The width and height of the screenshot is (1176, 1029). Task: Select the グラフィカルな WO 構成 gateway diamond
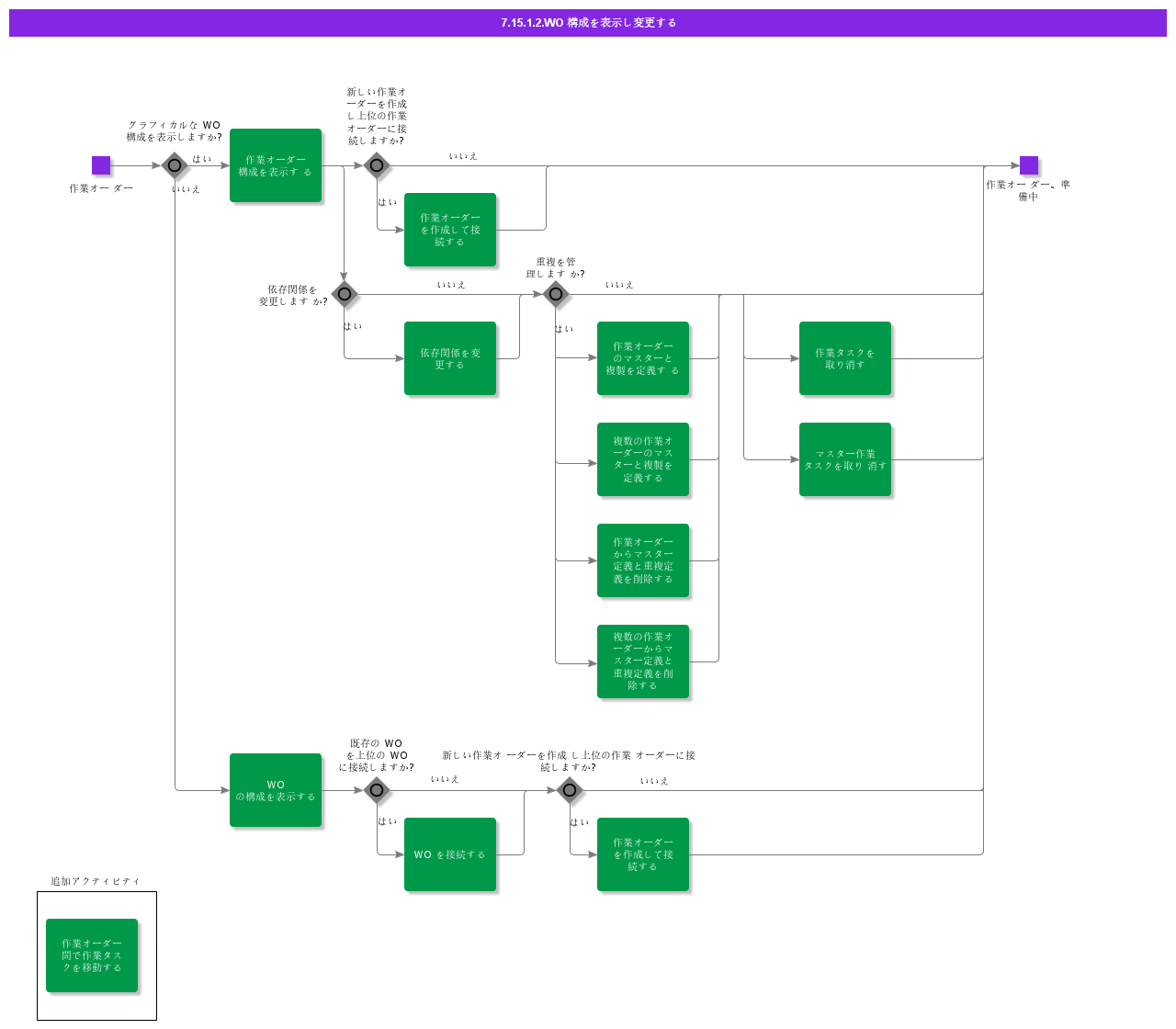coord(175,165)
